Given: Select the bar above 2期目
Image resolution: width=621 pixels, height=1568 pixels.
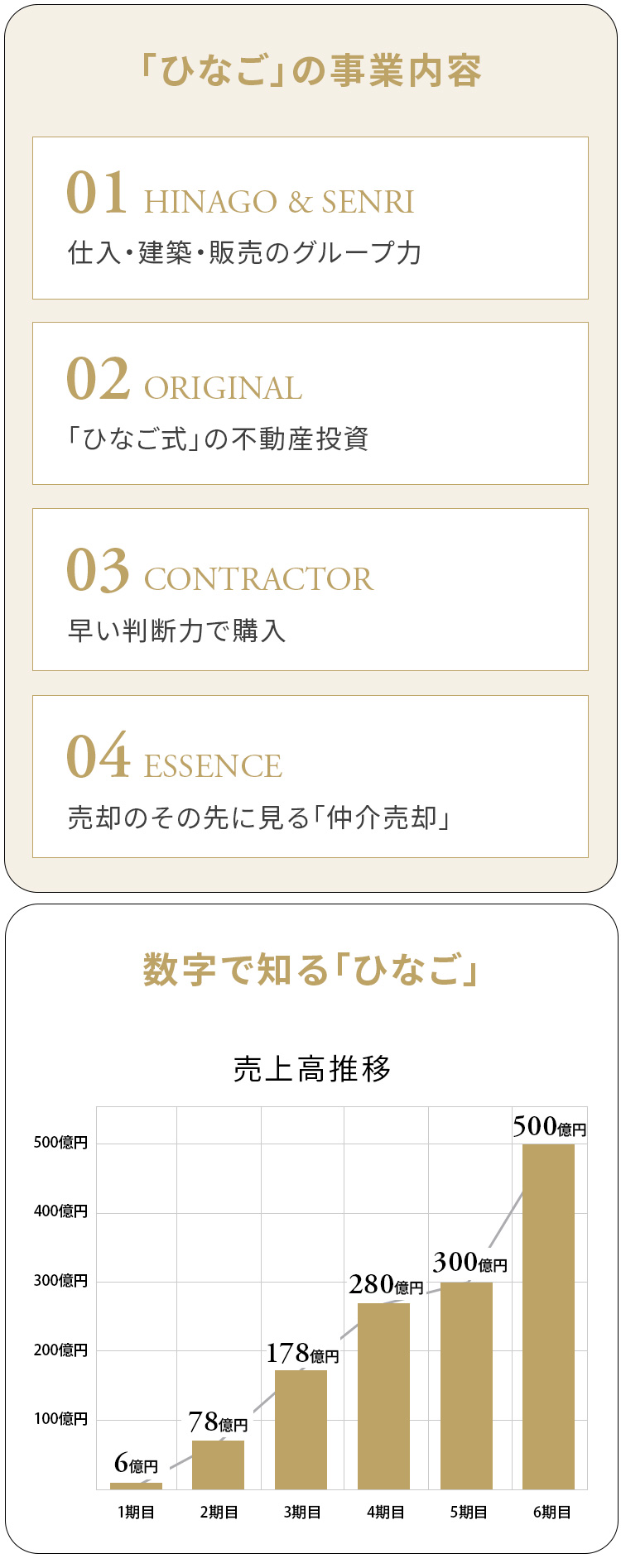Looking at the screenshot, I should pyautogui.click(x=218, y=1465).
